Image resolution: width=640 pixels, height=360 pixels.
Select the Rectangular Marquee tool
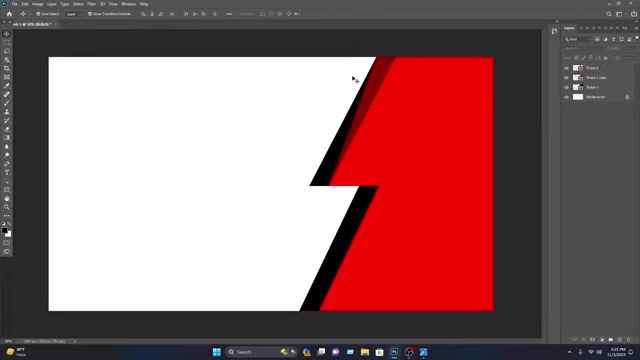click(x=7, y=42)
